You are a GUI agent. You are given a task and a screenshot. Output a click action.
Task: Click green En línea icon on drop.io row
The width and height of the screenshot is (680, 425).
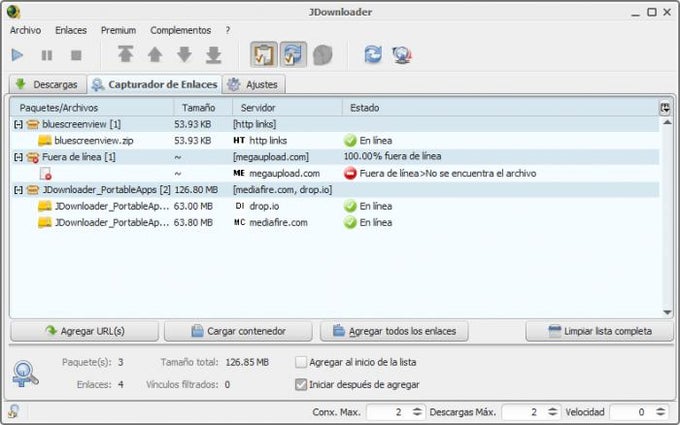click(350, 206)
